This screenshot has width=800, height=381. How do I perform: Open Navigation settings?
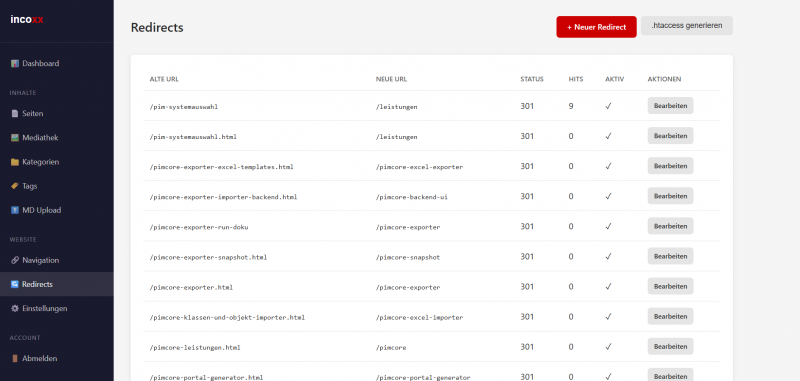pyautogui.click(x=57, y=260)
